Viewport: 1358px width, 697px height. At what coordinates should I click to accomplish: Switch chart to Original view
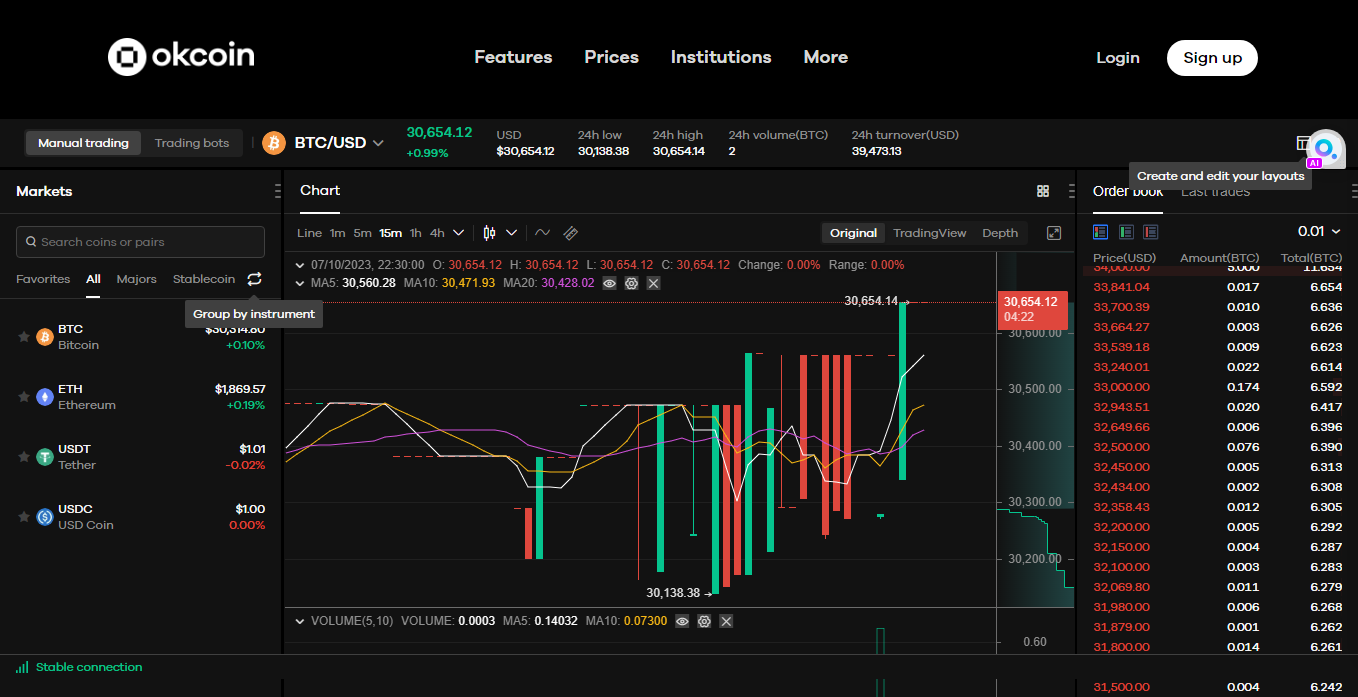coord(853,233)
